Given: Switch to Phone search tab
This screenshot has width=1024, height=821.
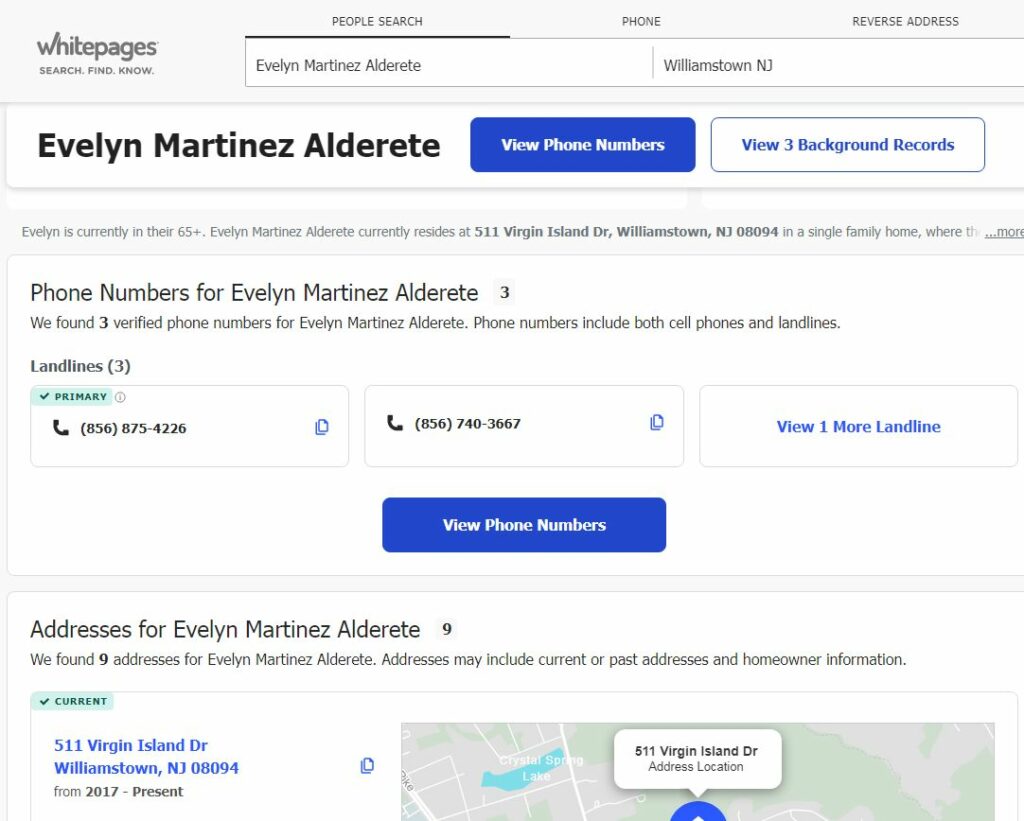Looking at the screenshot, I should point(641,22).
